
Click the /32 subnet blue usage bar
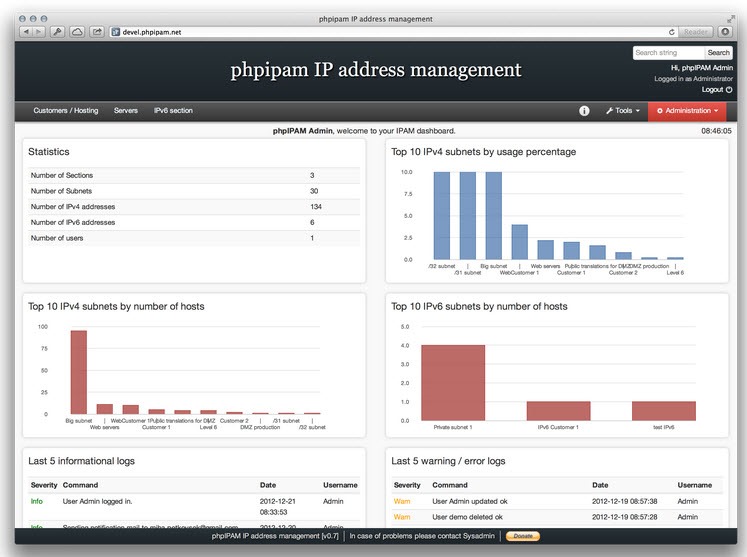pos(442,215)
